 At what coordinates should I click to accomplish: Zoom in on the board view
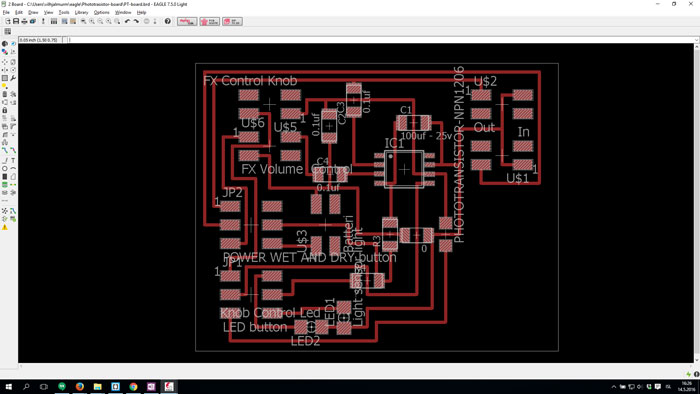tap(92, 21)
